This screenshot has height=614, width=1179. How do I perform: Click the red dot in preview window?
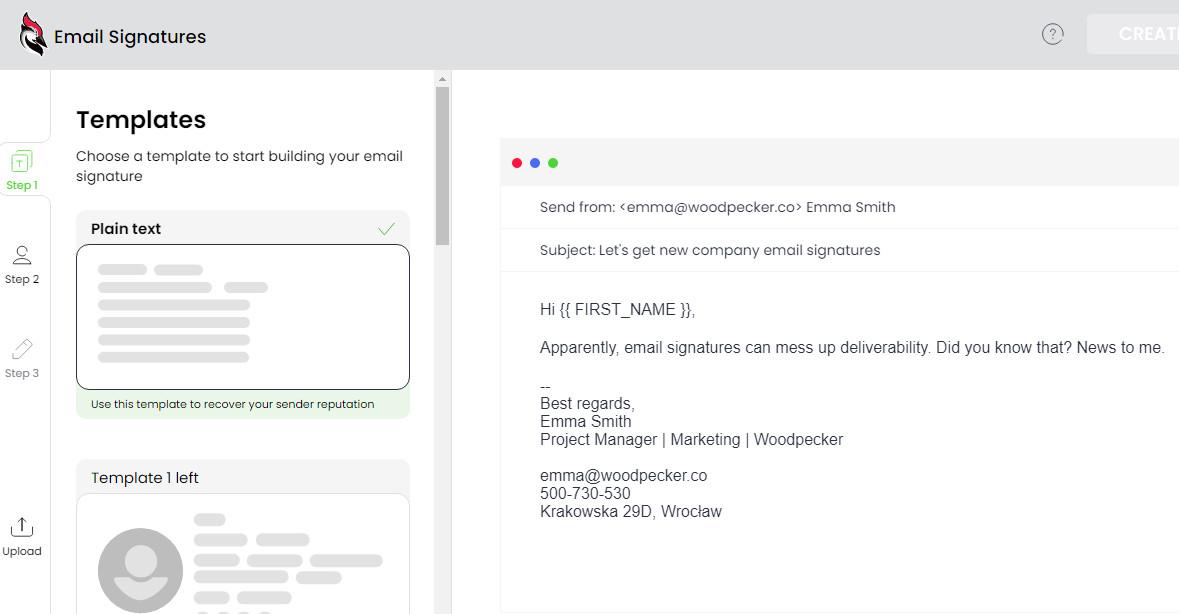[517, 163]
